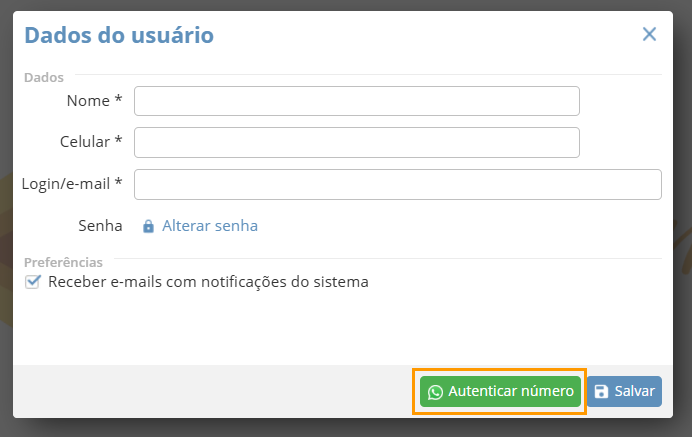Viewport: 692px width, 437px height.
Task: Close the Dados do usuário dialog
Action: (x=649, y=34)
